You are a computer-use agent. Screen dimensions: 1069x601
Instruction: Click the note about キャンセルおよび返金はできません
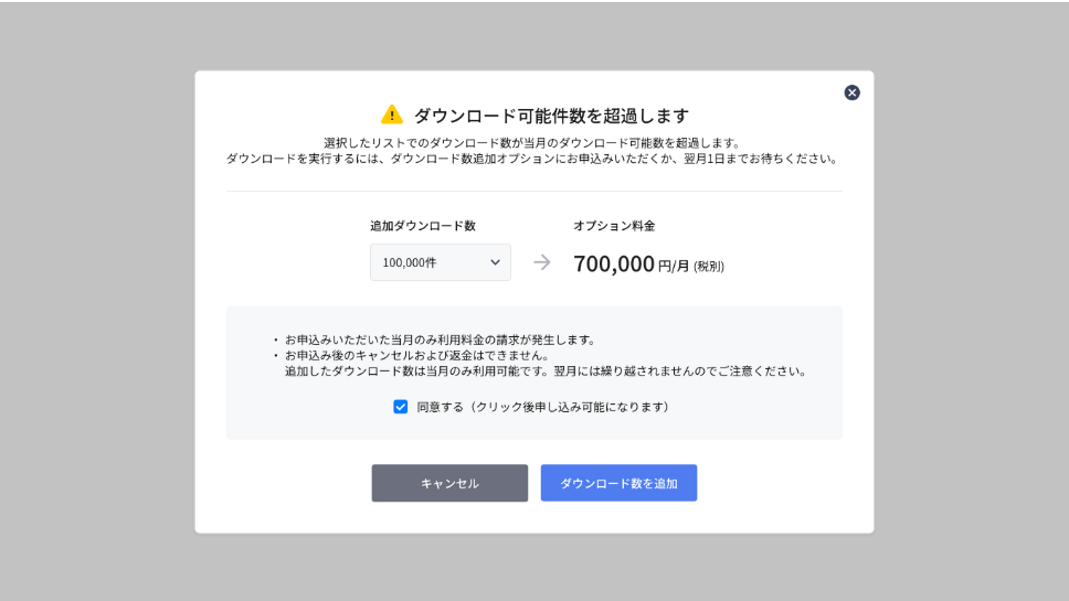[417, 355]
